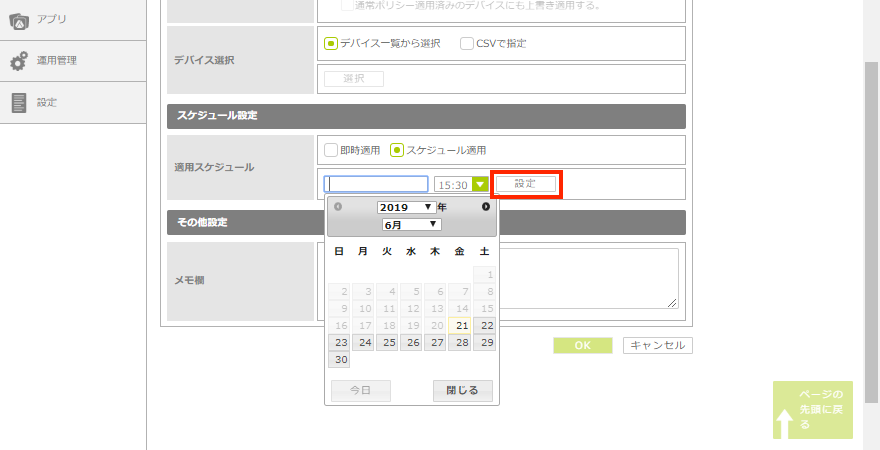Click the schedule date input field
880x450 pixels.
click(x=376, y=184)
